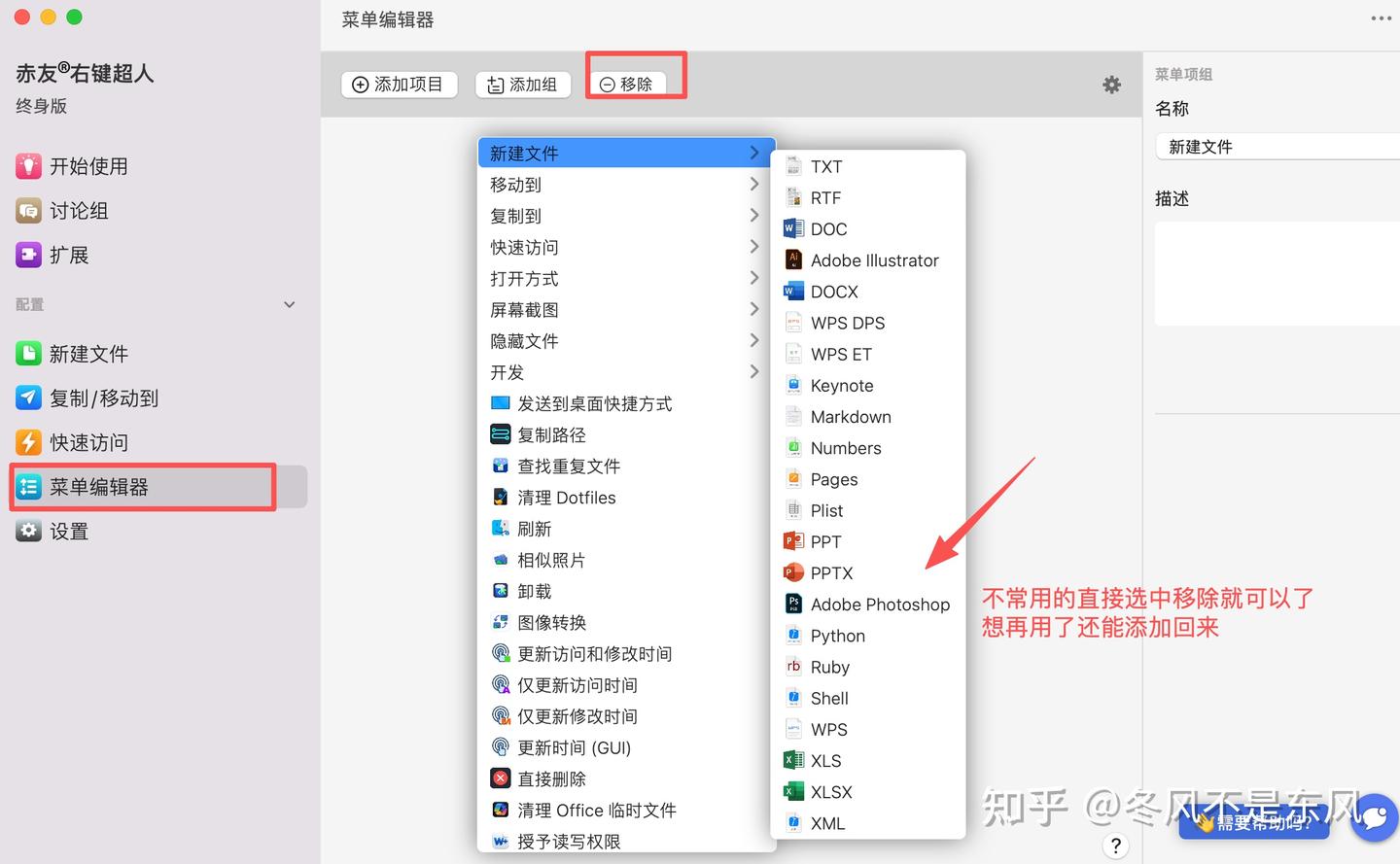Select the WPS DPS menu entry
The image size is (1400, 864).
pyautogui.click(x=868, y=323)
